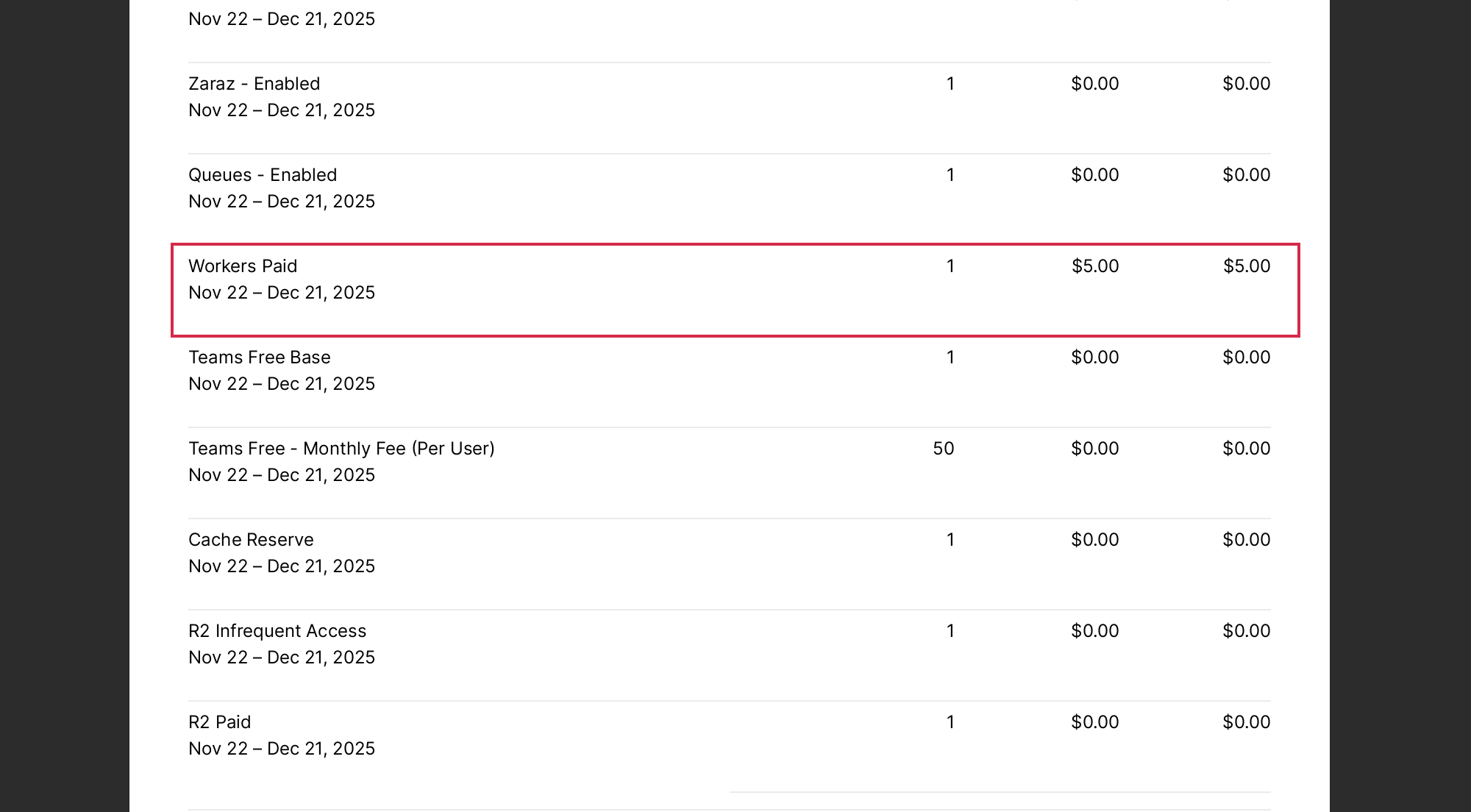
Task: Click the R2 Infrequent Access item name
Action: pyautogui.click(x=277, y=631)
